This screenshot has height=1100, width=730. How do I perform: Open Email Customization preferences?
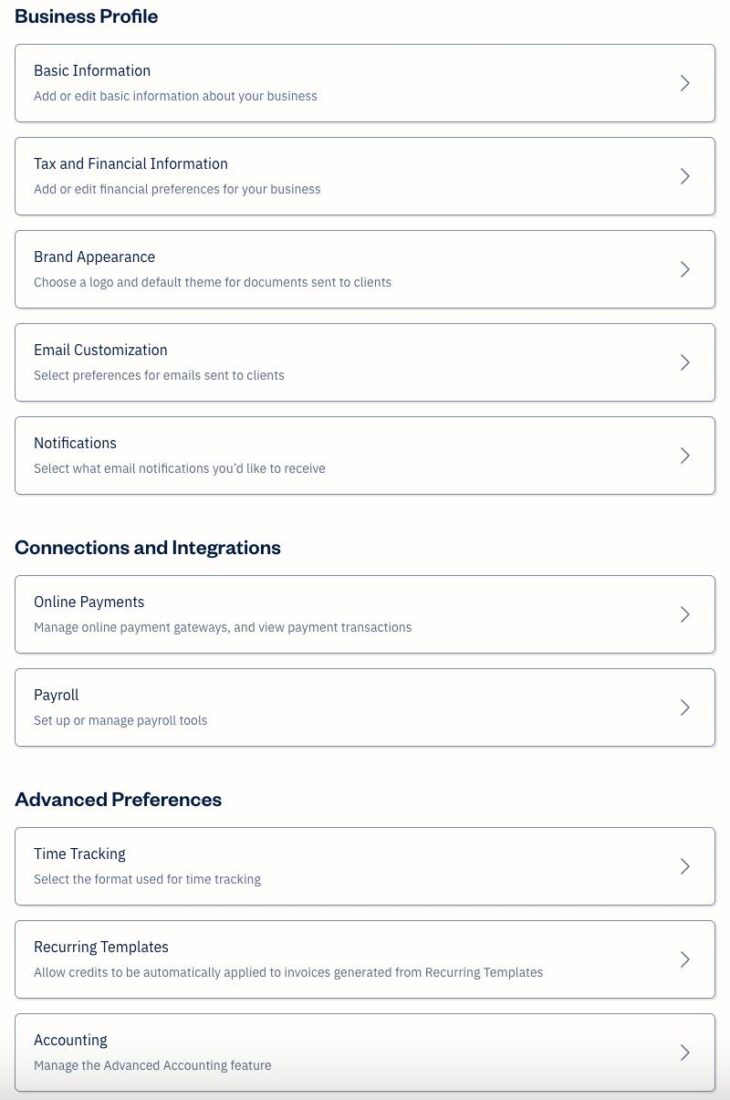(365, 362)
